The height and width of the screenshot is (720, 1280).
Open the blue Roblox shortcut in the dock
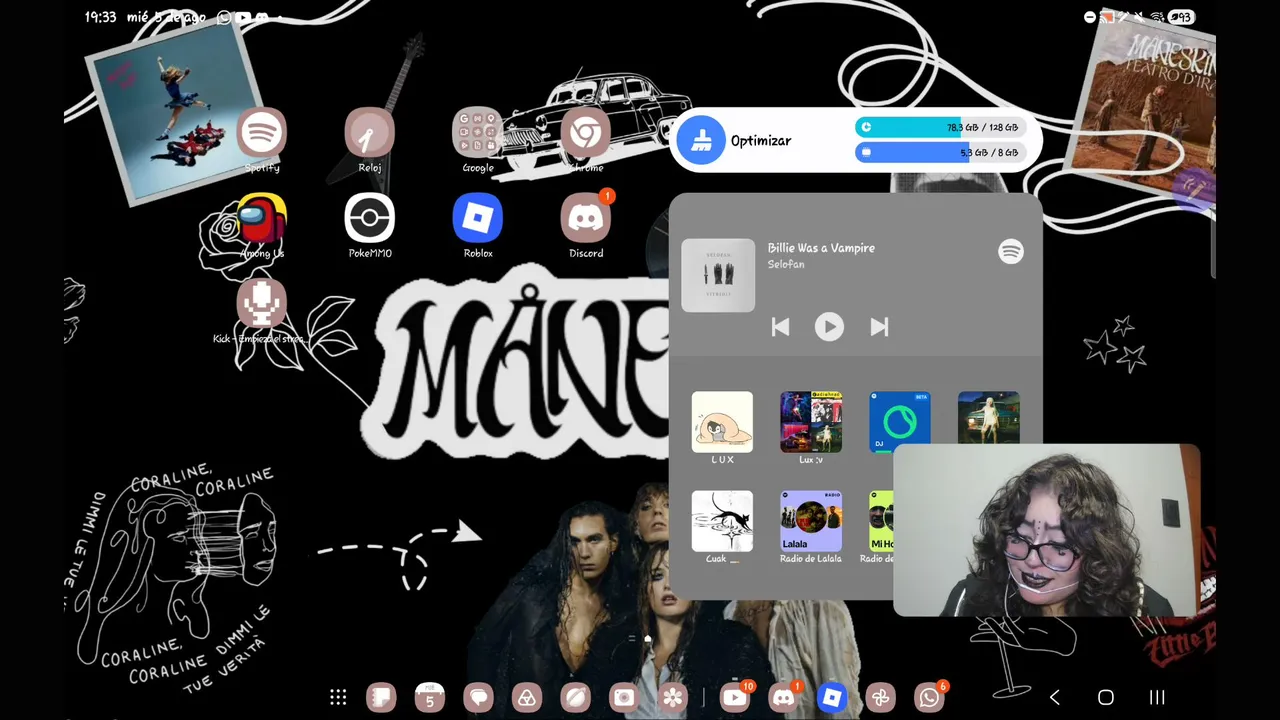tap(832, 697)
